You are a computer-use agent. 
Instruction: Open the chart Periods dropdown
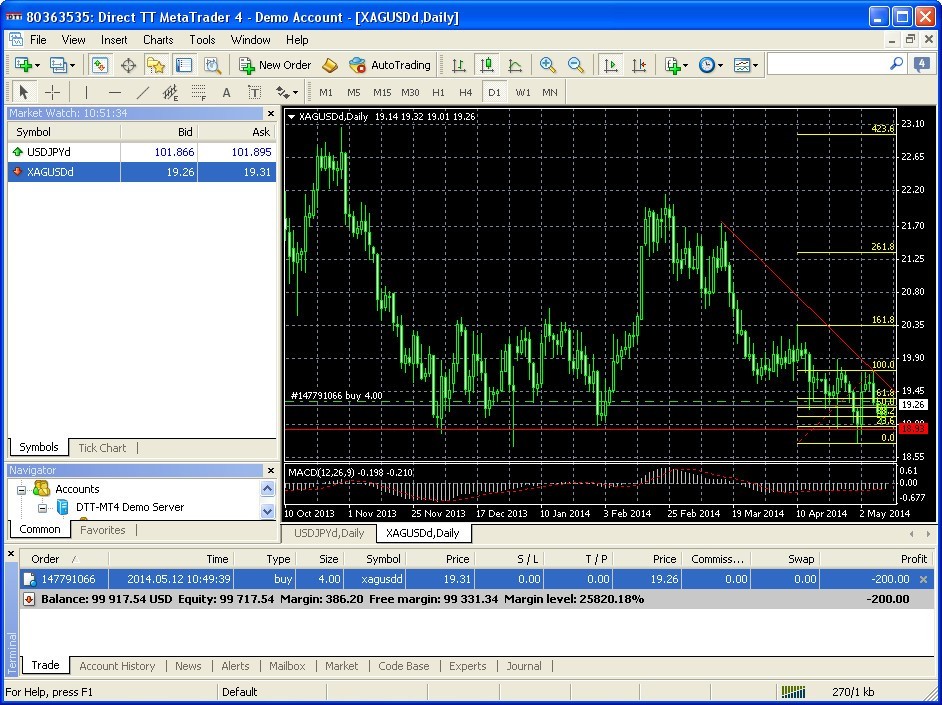[722, 64]
